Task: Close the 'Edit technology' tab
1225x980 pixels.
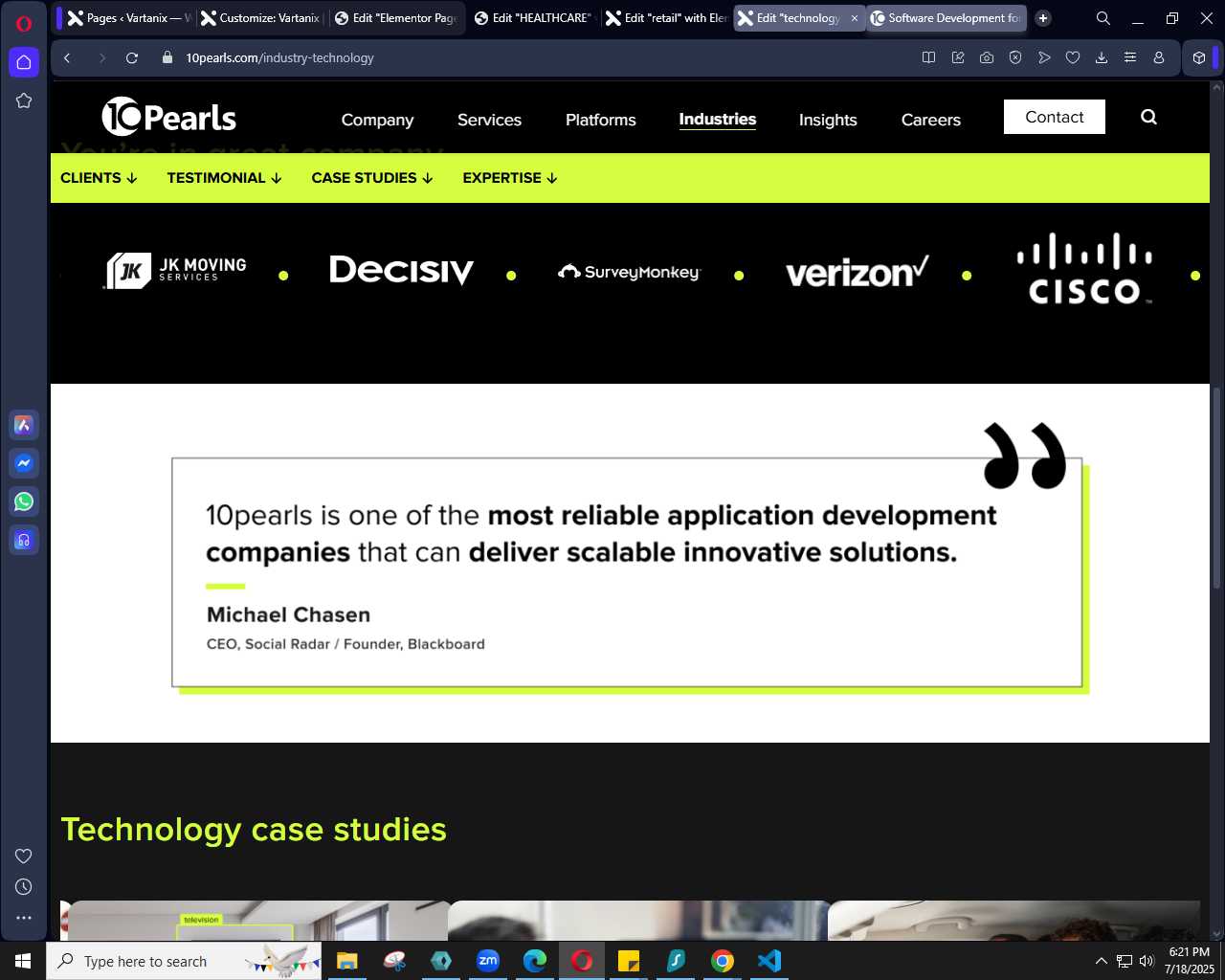Action: [855, 18]
